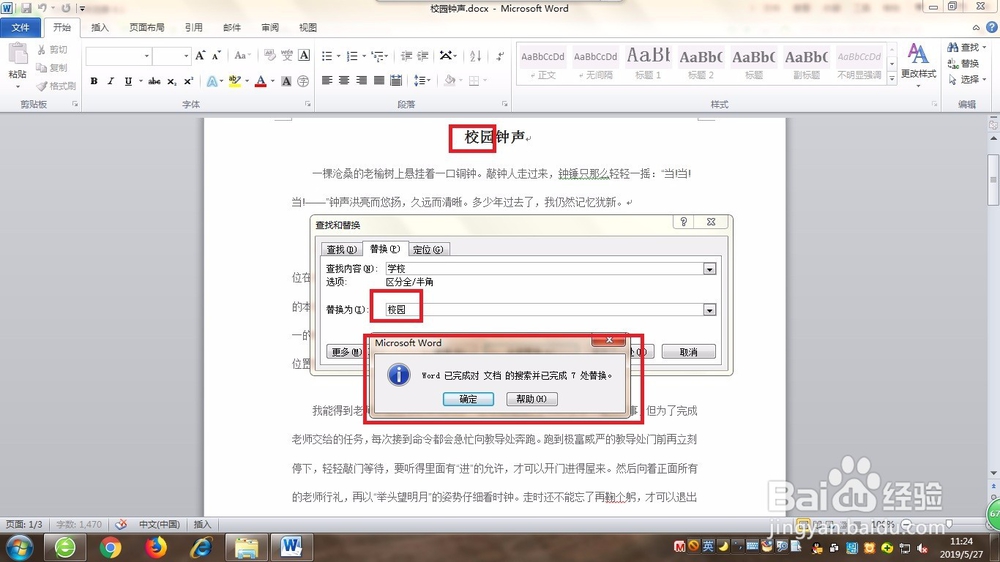
Task: Open line spacing options
Action: [x=422, y=80]
